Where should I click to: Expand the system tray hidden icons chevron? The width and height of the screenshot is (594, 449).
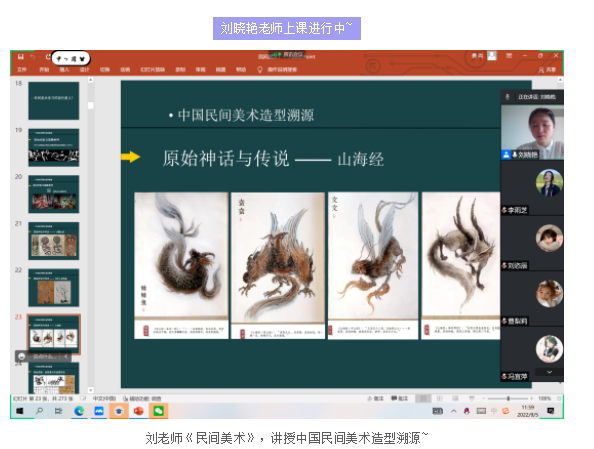453,411
